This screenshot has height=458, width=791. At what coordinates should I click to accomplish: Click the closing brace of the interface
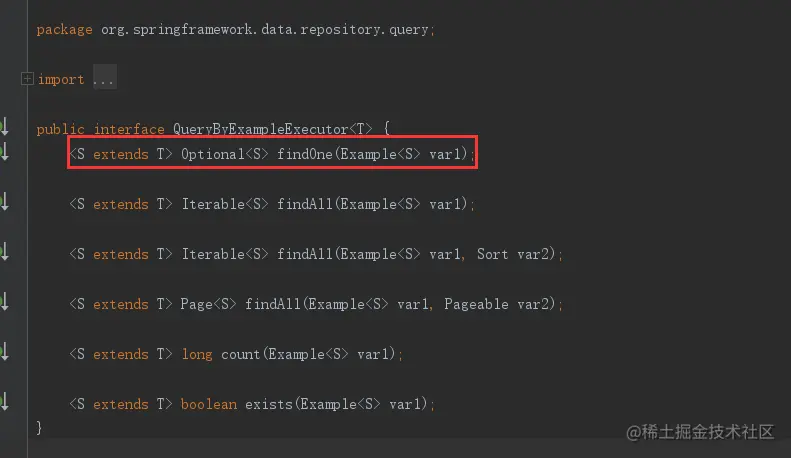(39, 427)
